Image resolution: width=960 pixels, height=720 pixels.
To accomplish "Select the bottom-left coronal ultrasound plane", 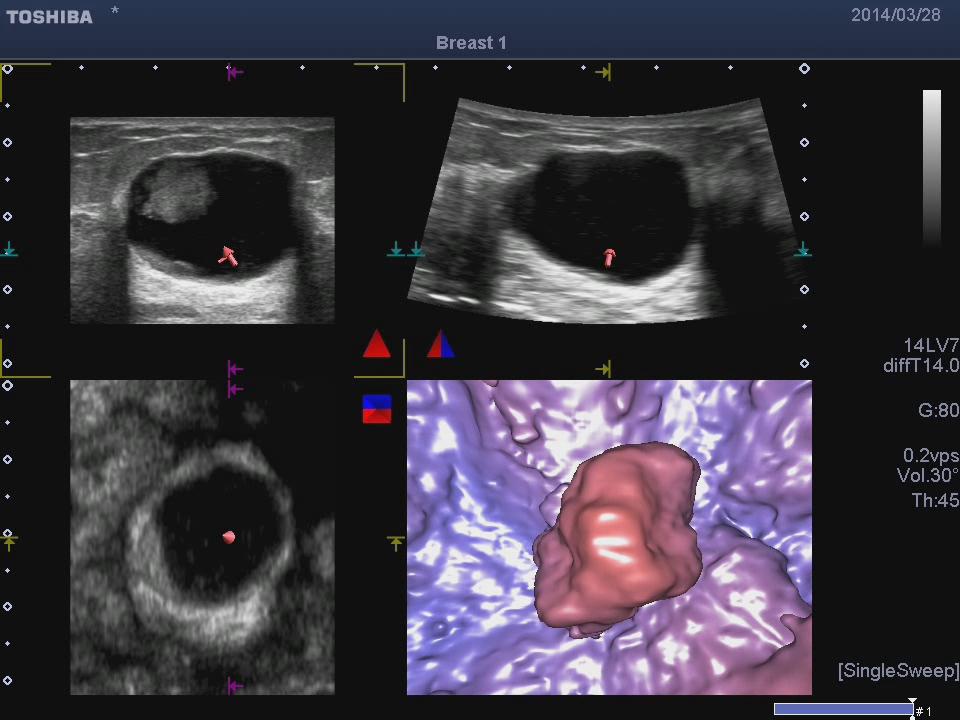I will pyautogui.click(x=202, y=537).
